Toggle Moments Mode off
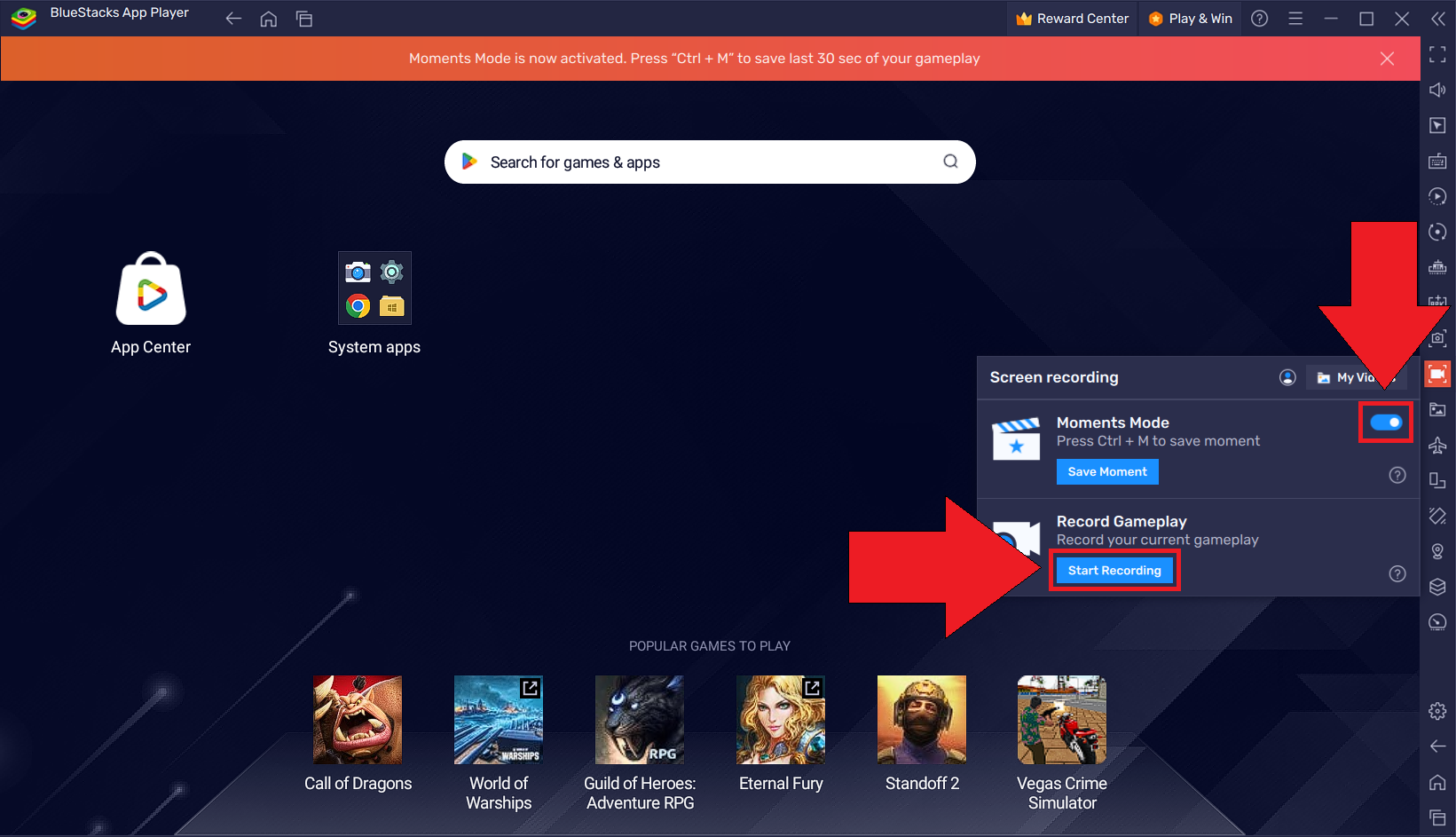The width and height of the screenshot is (1456, 837). [1385, 422]
